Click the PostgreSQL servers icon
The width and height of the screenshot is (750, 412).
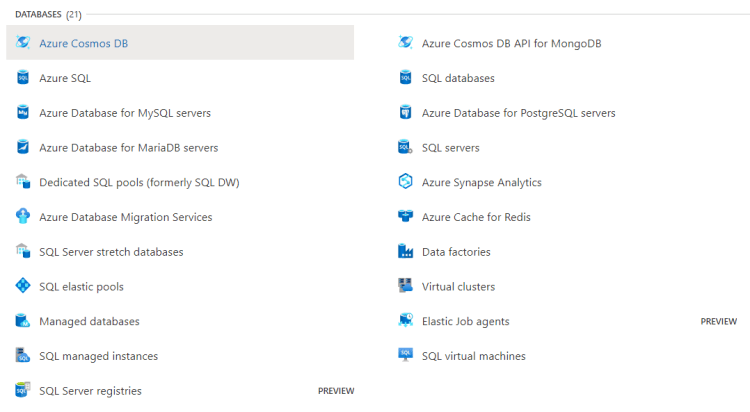406,112
